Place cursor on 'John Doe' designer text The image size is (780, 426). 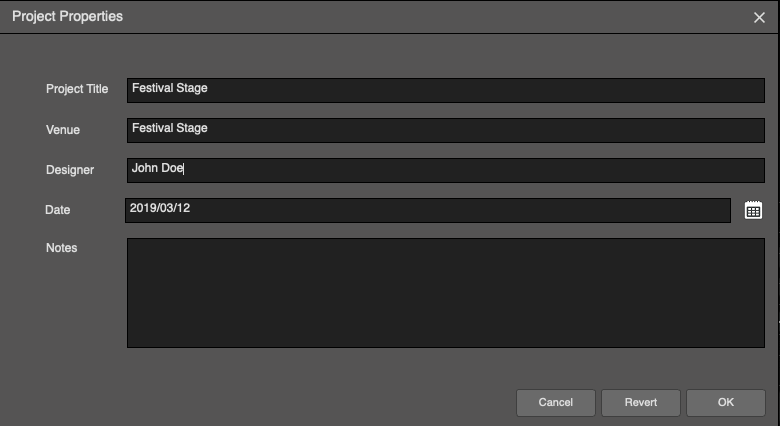point(157,168)
